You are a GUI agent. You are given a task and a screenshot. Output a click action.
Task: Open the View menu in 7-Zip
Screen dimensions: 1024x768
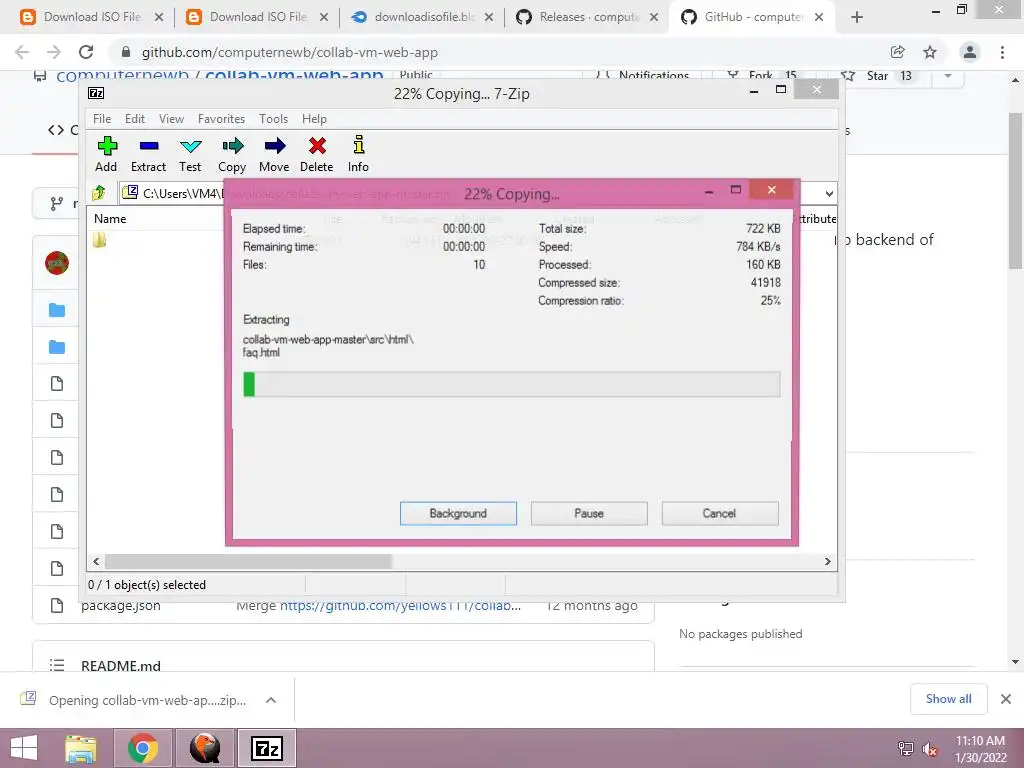171,119
